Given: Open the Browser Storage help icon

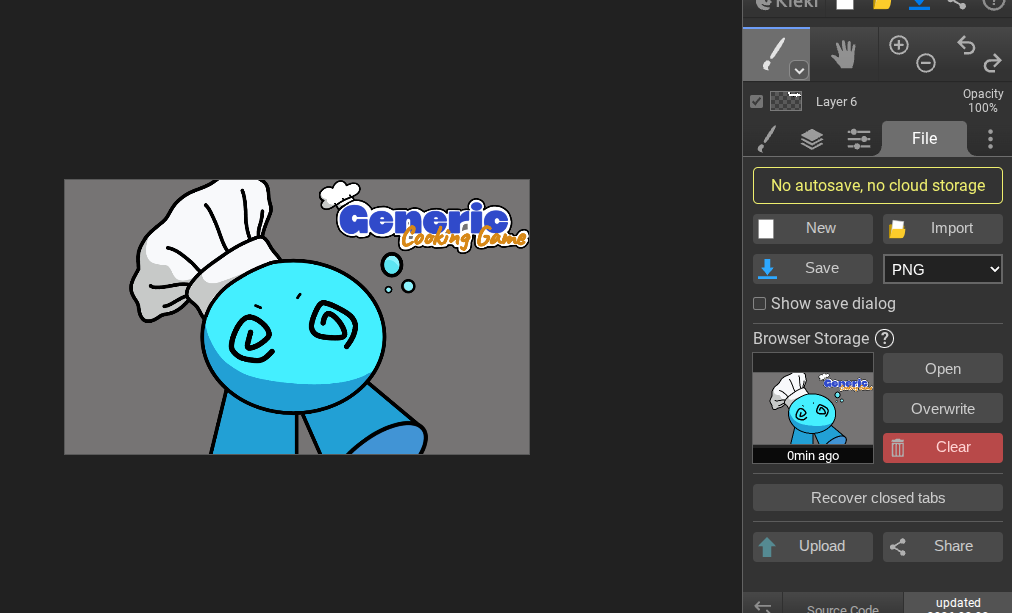Looking at the screenshot, I should tap(884, 339).
